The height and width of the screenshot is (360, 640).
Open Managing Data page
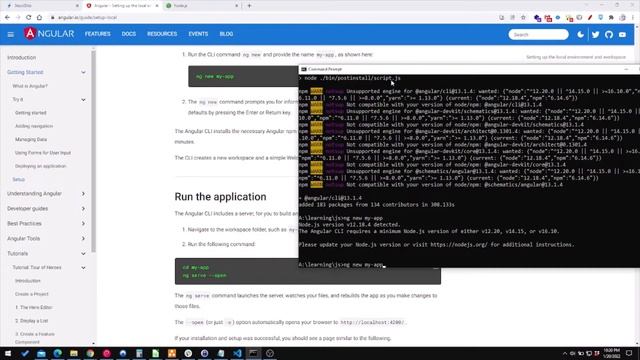pos(31,140)
